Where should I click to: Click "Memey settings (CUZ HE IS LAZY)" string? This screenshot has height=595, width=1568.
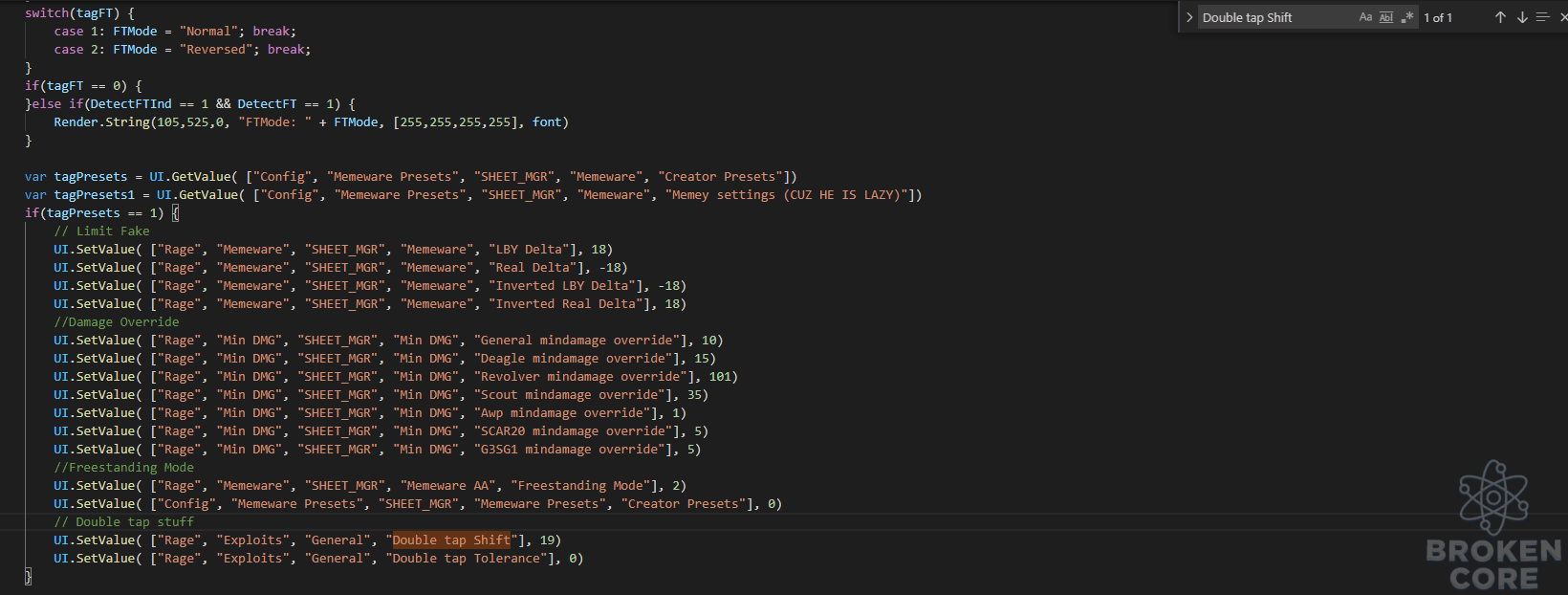click(786, 195)
